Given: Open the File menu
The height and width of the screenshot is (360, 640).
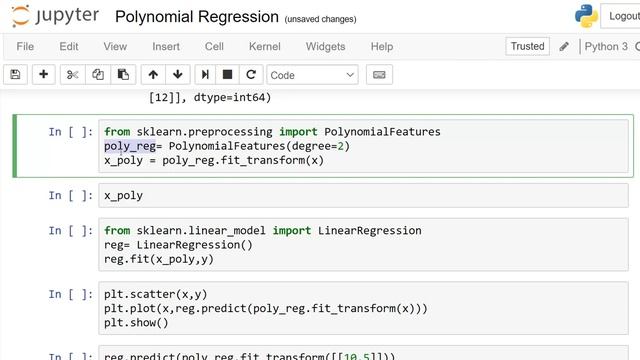Looking at the screenshot, I should click(25, 47).
